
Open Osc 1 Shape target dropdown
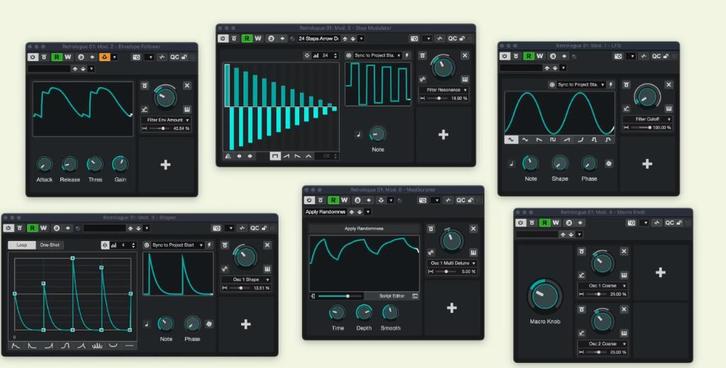coord(246,280)
